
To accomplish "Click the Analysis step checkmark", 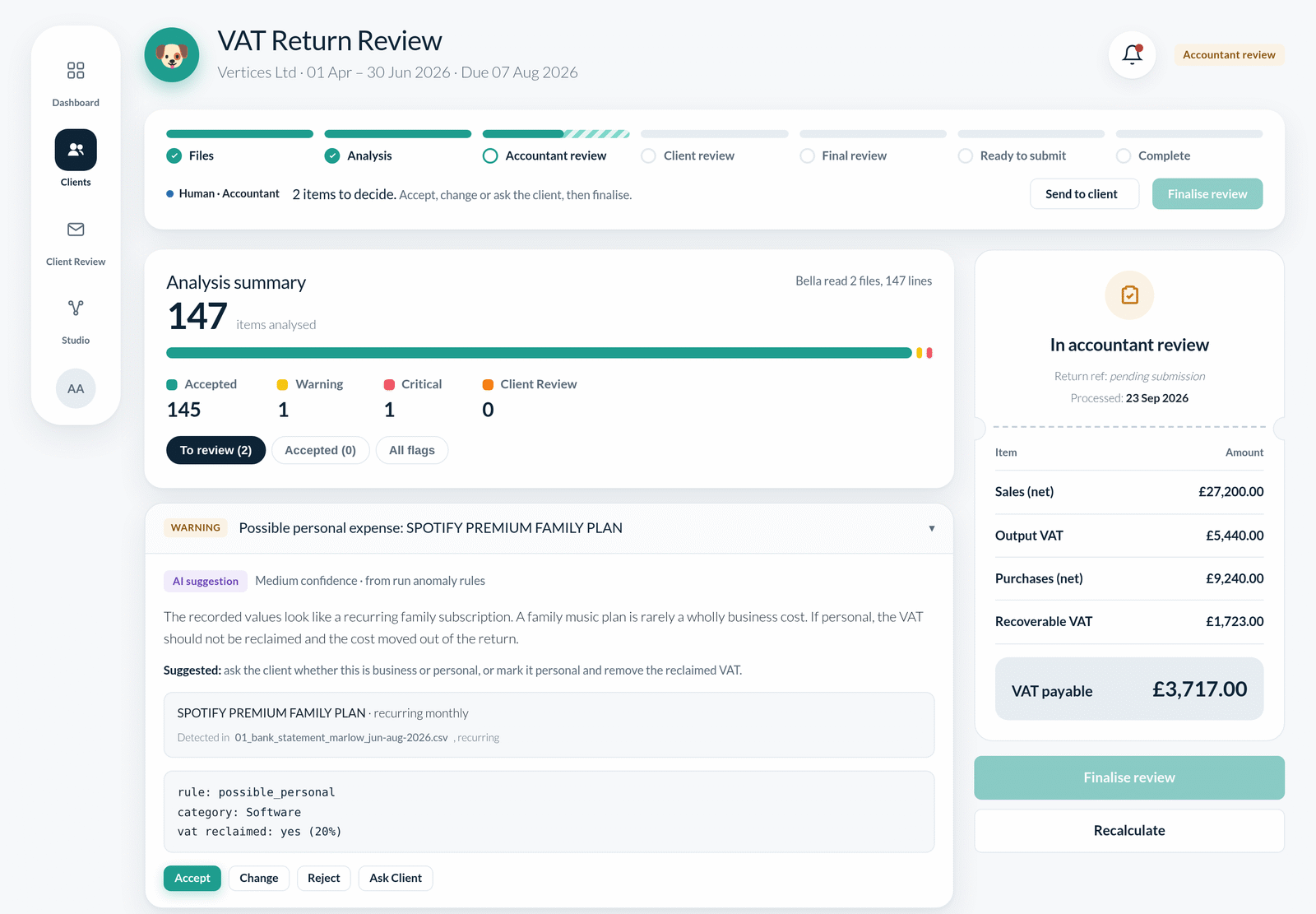I will coord(332,155).
